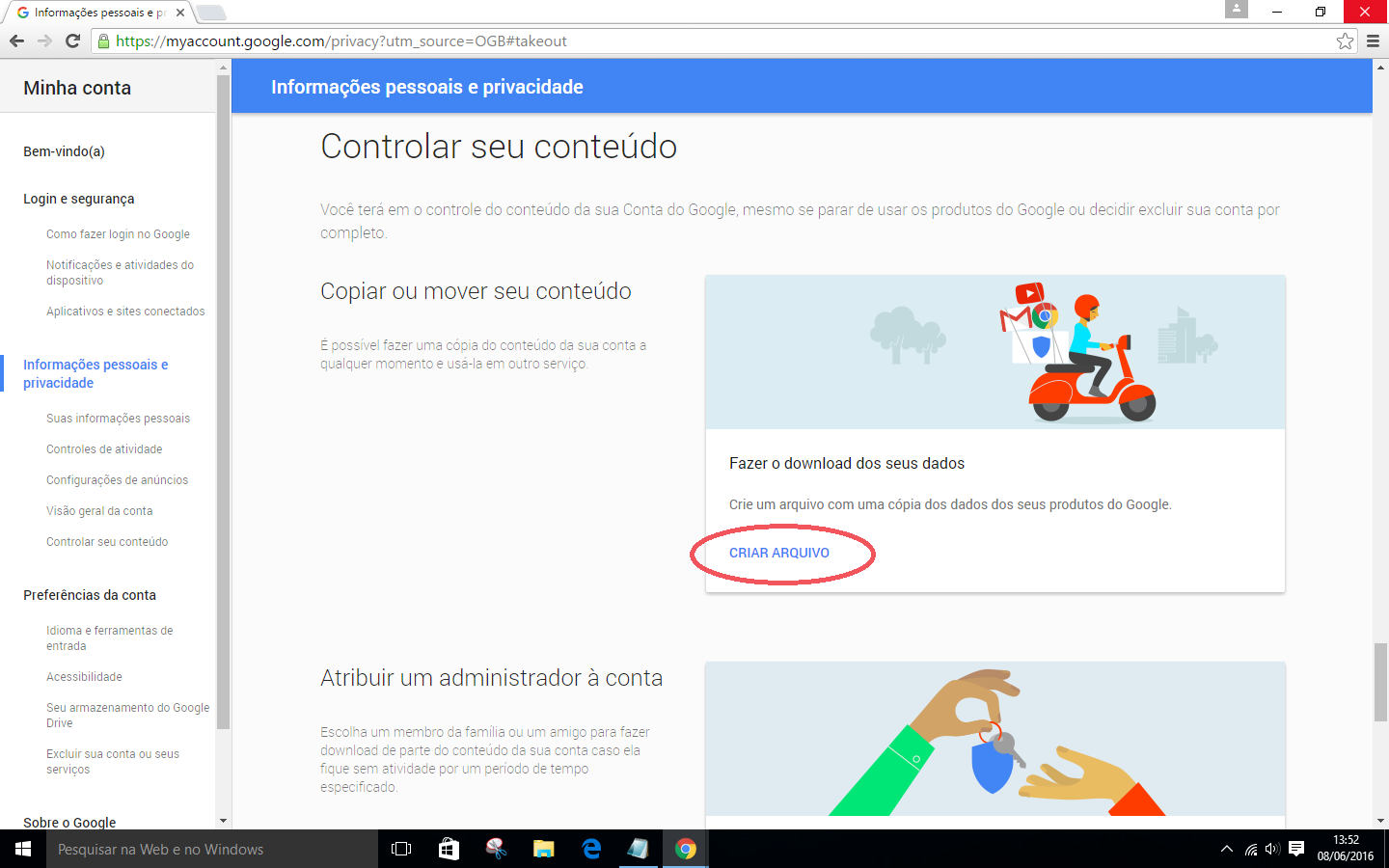Launch Microsoft Edge from the taskbar
Viewport: 1389px width, 868px height.
pyautogui.click(x=591, y=849)
